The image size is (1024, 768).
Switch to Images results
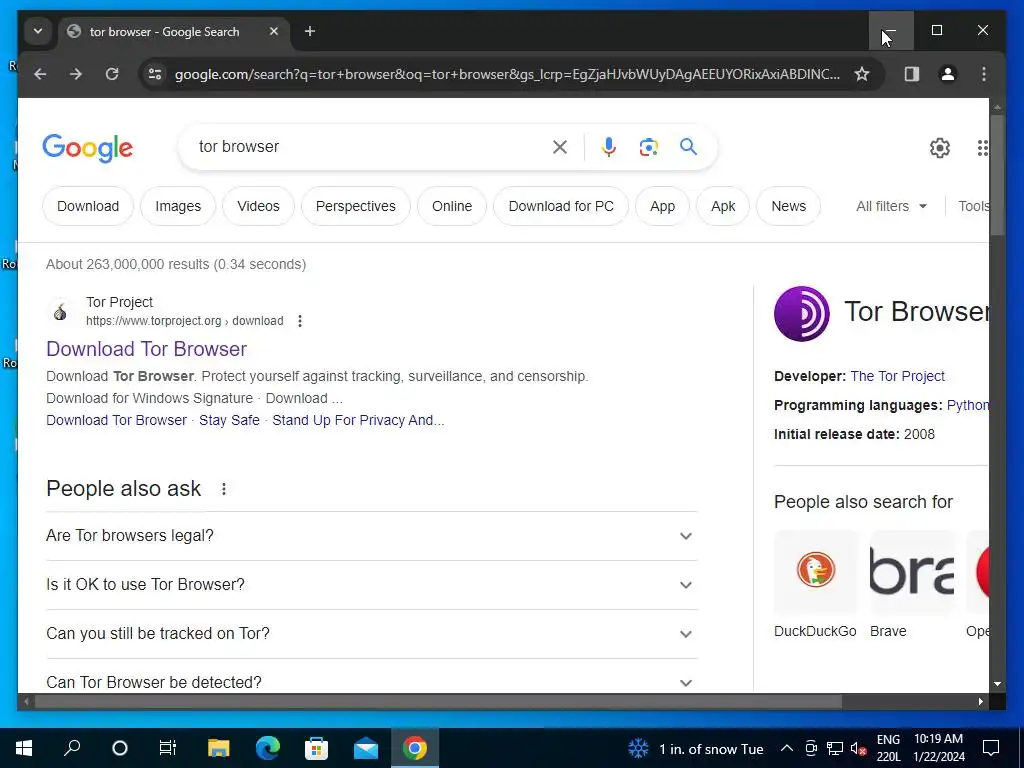point(178,206)
